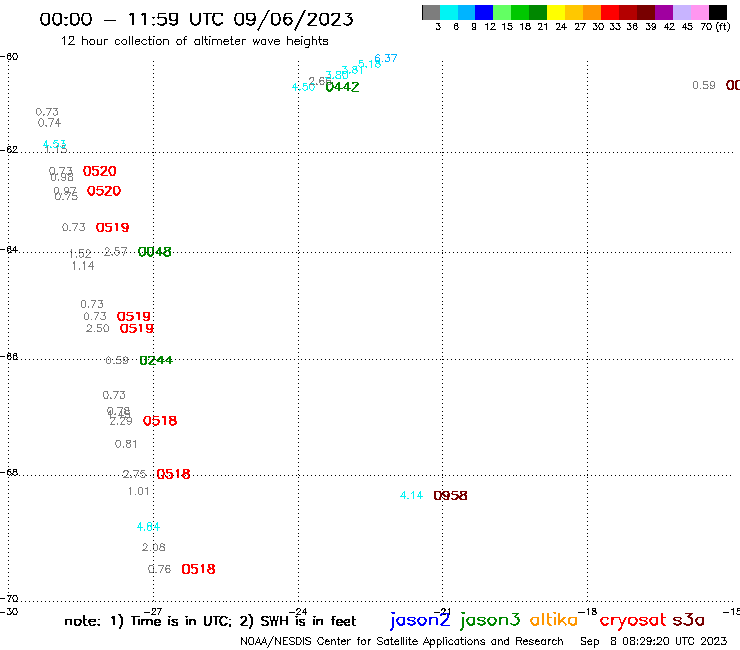This screenshot has width=740, height=650.
Task: Click the 's3a' satellite legend label
Action: [x=688, y=620]
